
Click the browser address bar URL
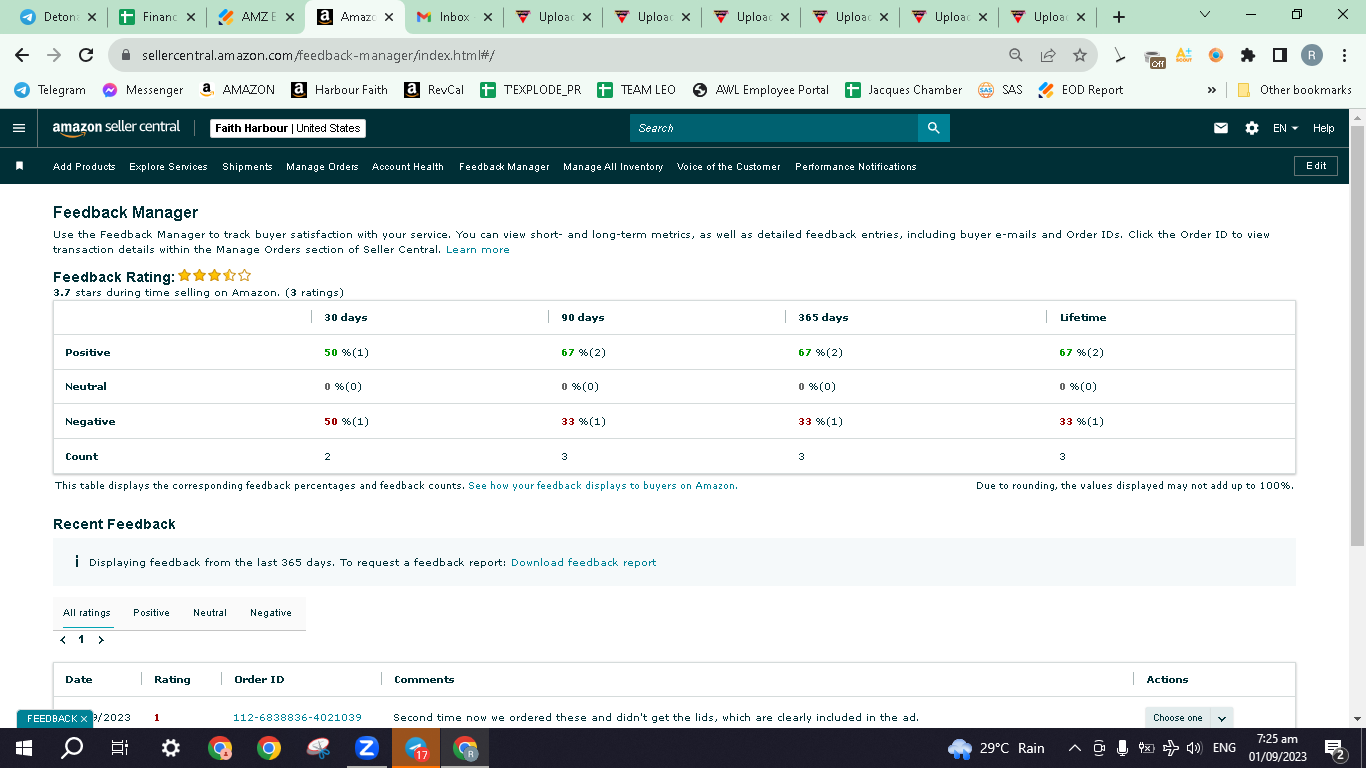click(x=318, y=55)
